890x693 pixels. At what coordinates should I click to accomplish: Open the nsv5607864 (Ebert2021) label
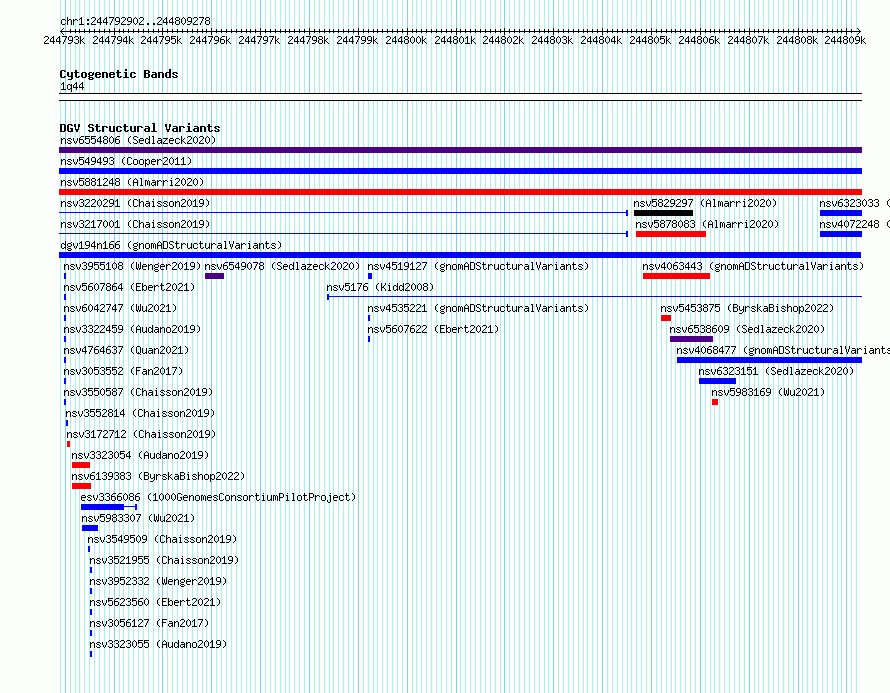click(x=129, y=287)
